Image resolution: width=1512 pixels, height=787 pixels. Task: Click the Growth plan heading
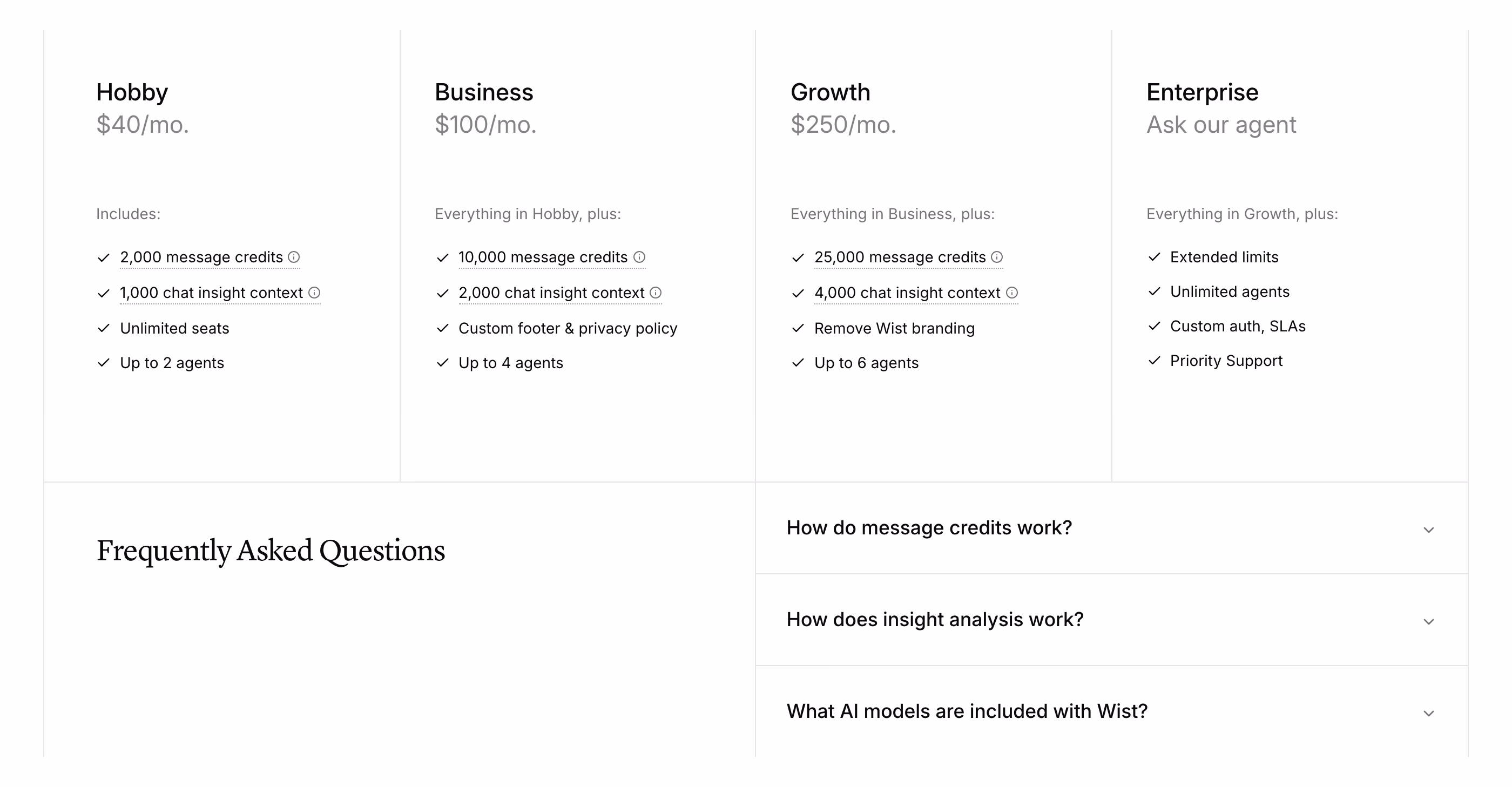pos(831,92)
